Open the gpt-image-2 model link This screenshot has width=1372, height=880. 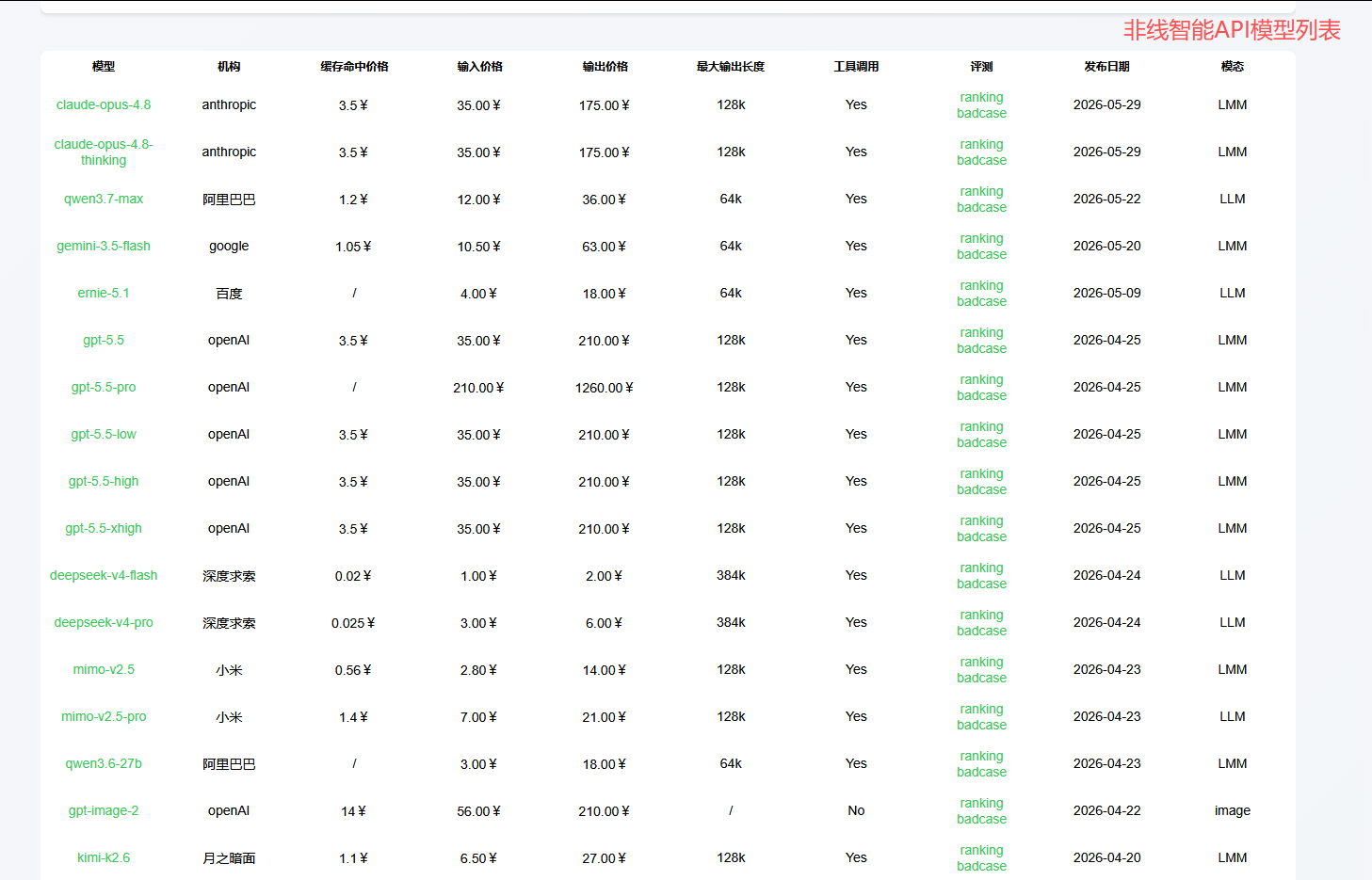[x=104, y=810]
